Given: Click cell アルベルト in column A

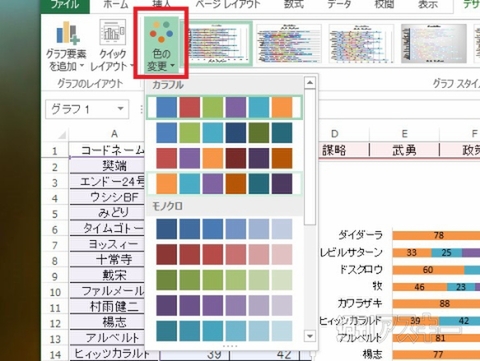Looking at the screenshot, I should [x=107, y=338].
